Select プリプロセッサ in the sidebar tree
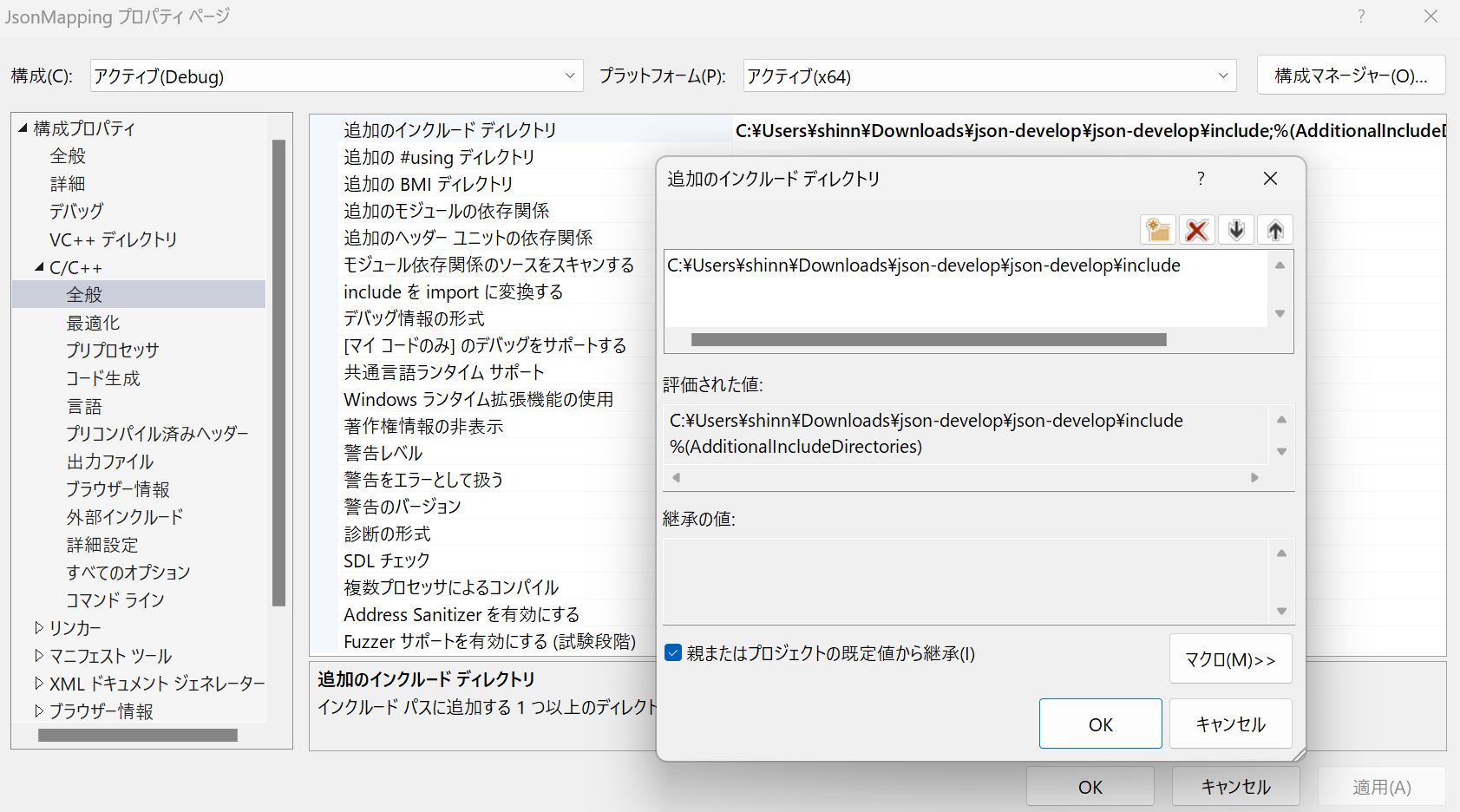Image resolution: width=1460 pixels, height=812 pixels. click(113, 350)
